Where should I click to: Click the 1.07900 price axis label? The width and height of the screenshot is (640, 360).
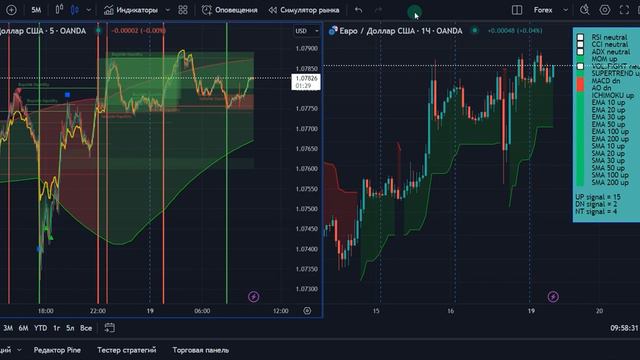(307, 49)
